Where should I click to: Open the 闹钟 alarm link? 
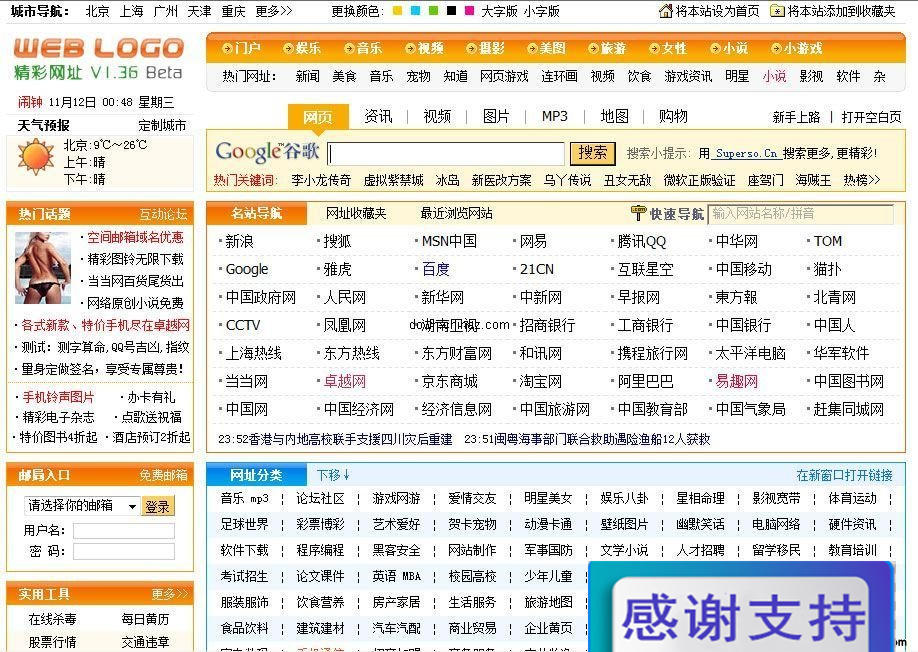[x=30, y=102]
